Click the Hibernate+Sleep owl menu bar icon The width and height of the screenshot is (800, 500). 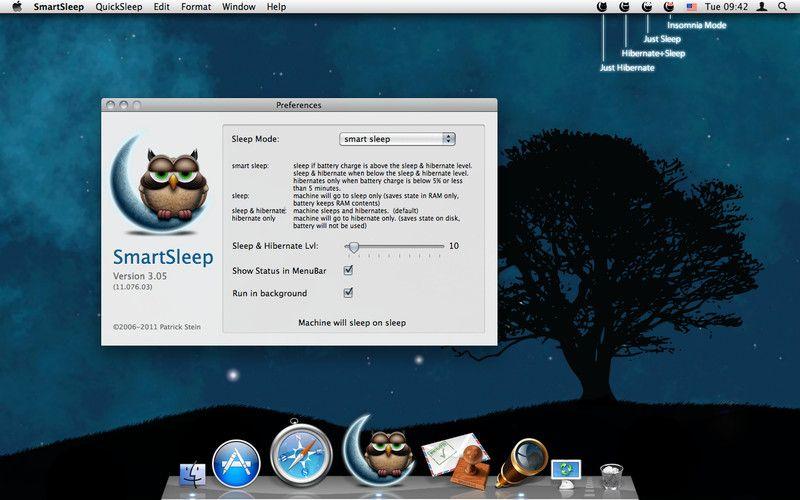pyautogui.click(x=624, y=7)
